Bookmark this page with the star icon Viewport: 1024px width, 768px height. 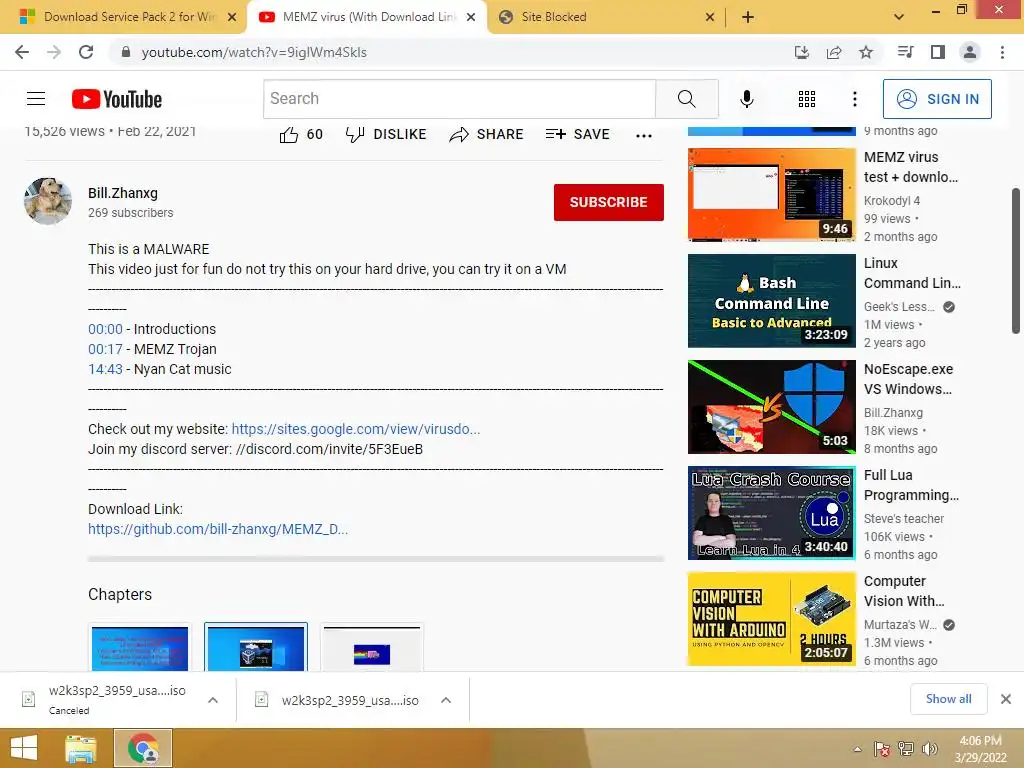(x=866, y=52)
